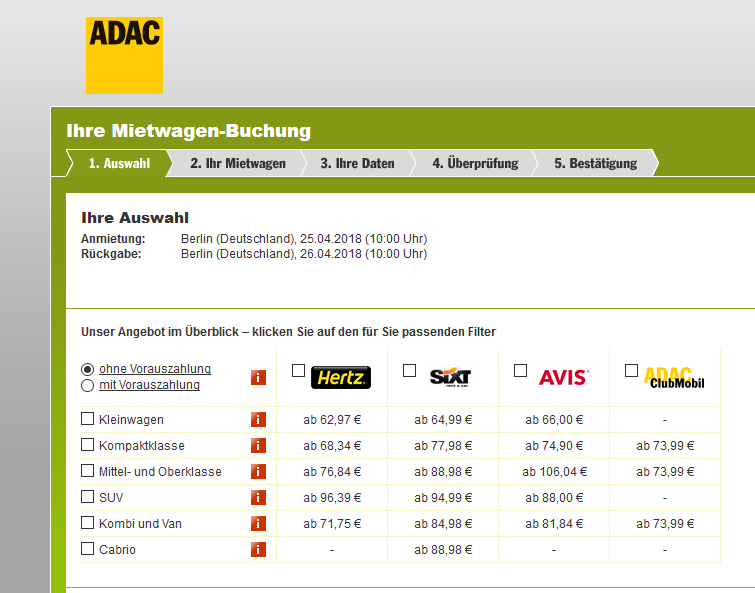Select AVIS Kleinwagen price ab 66,00 €

tap(554, 420)
